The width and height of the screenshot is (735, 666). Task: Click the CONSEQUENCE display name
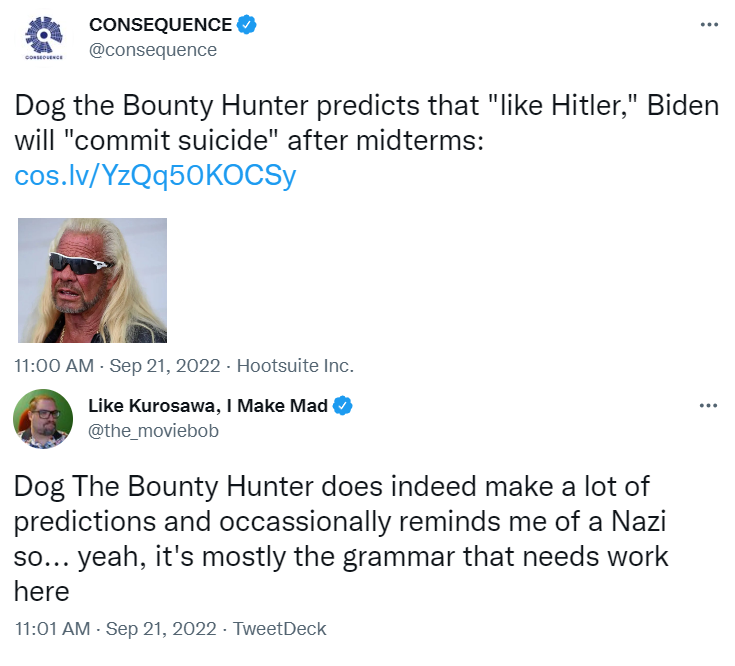point(160,24)
